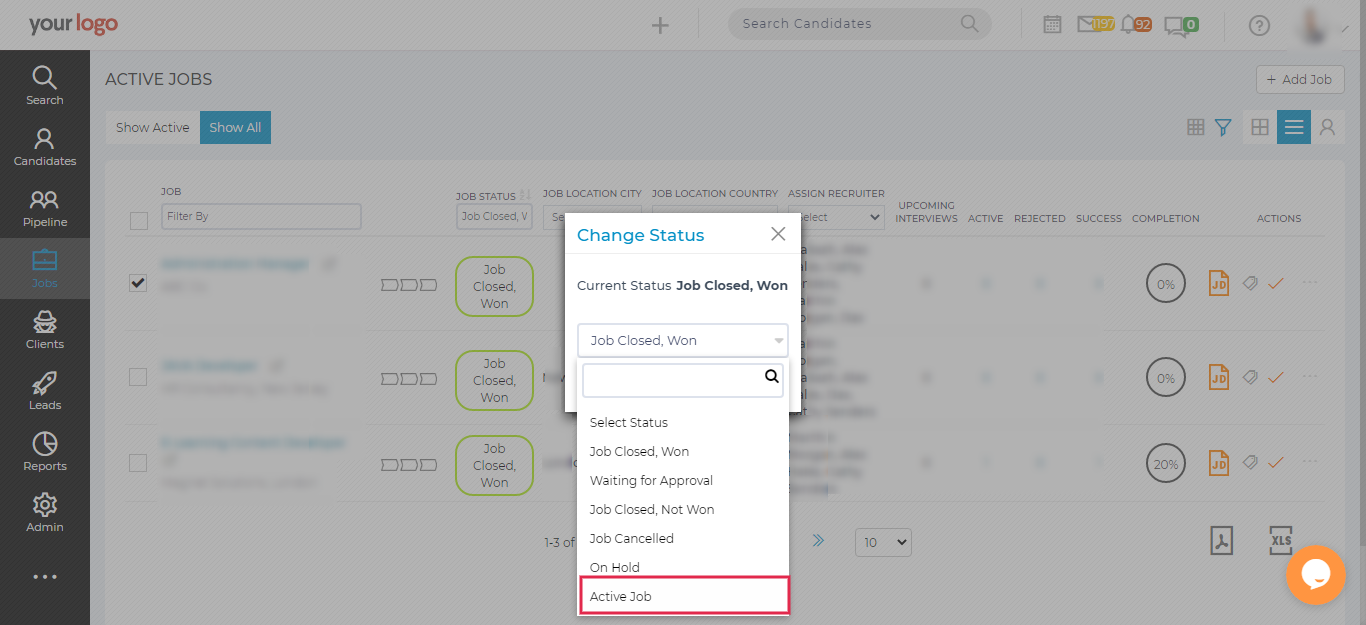The image size is (1366, 625).
Task: Uncheck the first job row checkbox
Action: (138, 284)
